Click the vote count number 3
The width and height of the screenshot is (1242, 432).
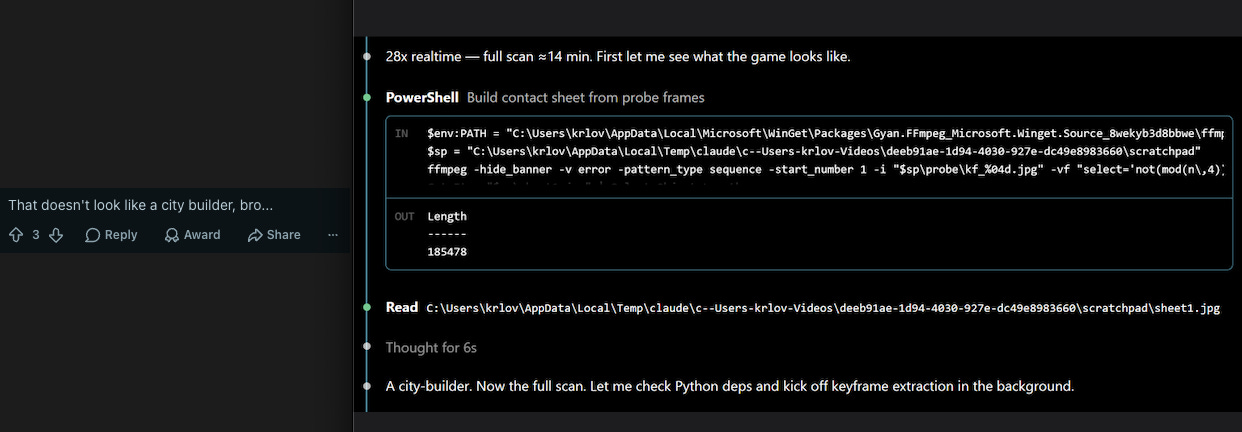36,235
